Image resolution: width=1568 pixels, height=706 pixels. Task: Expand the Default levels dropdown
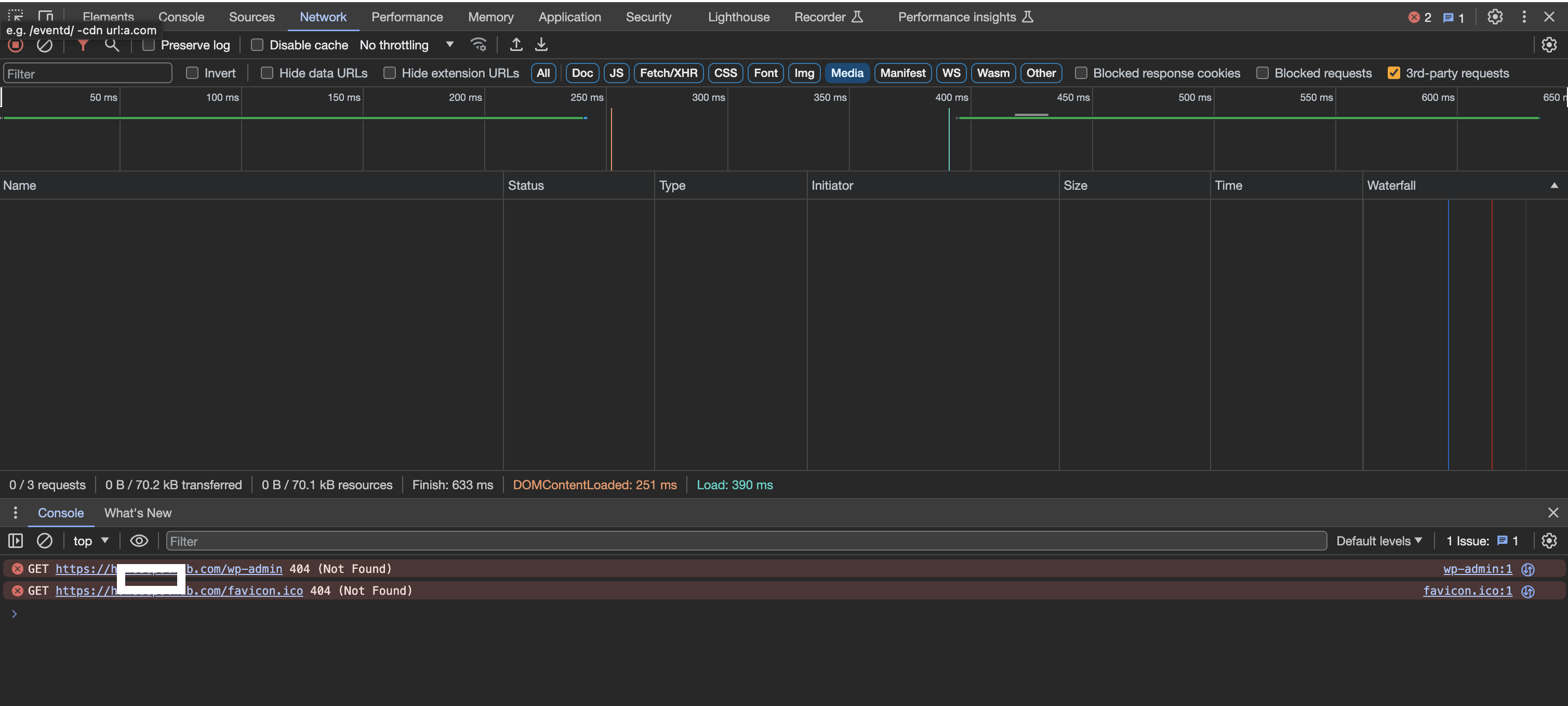click(1378, 541)
